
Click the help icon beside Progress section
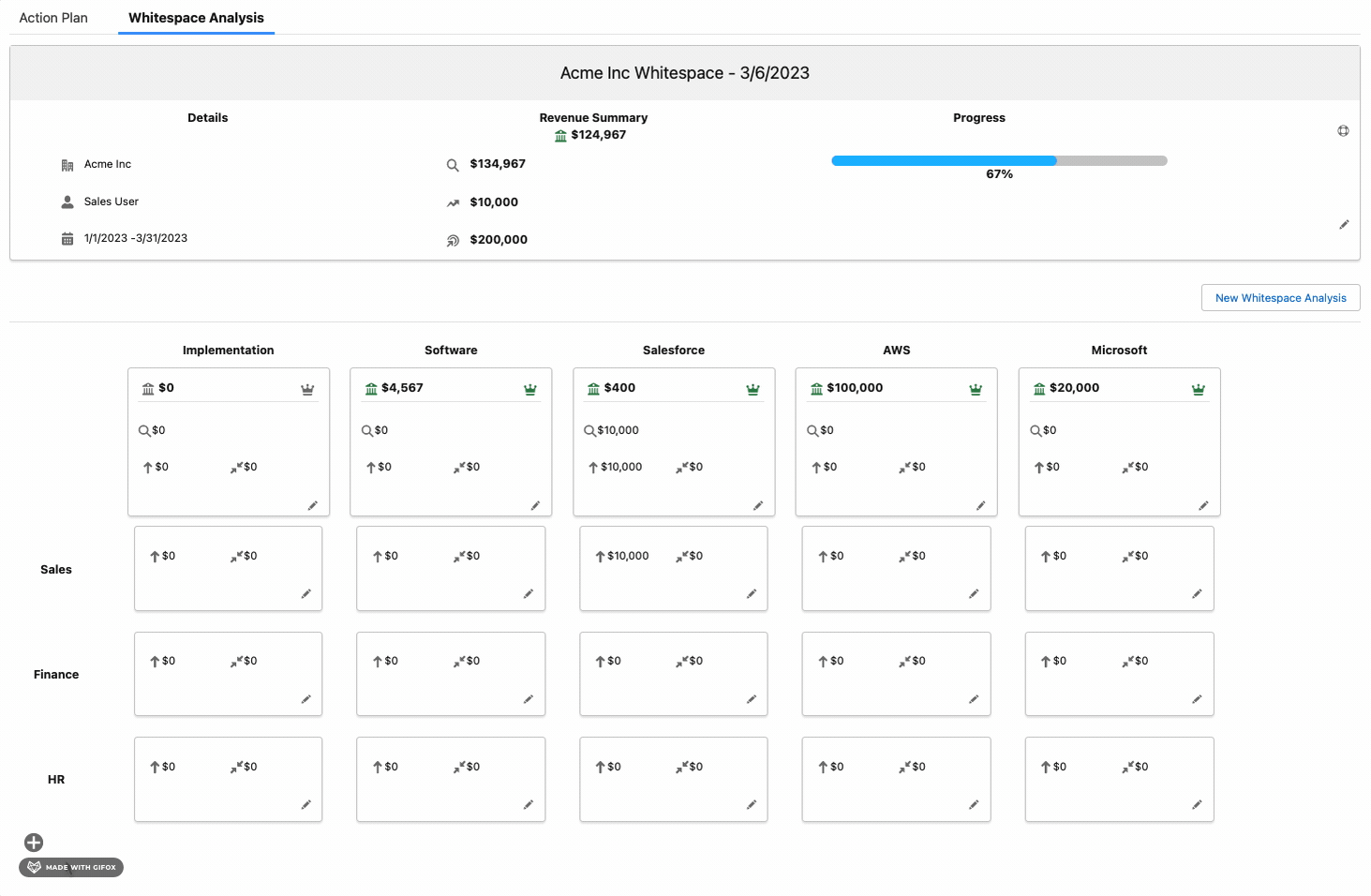1343,131
